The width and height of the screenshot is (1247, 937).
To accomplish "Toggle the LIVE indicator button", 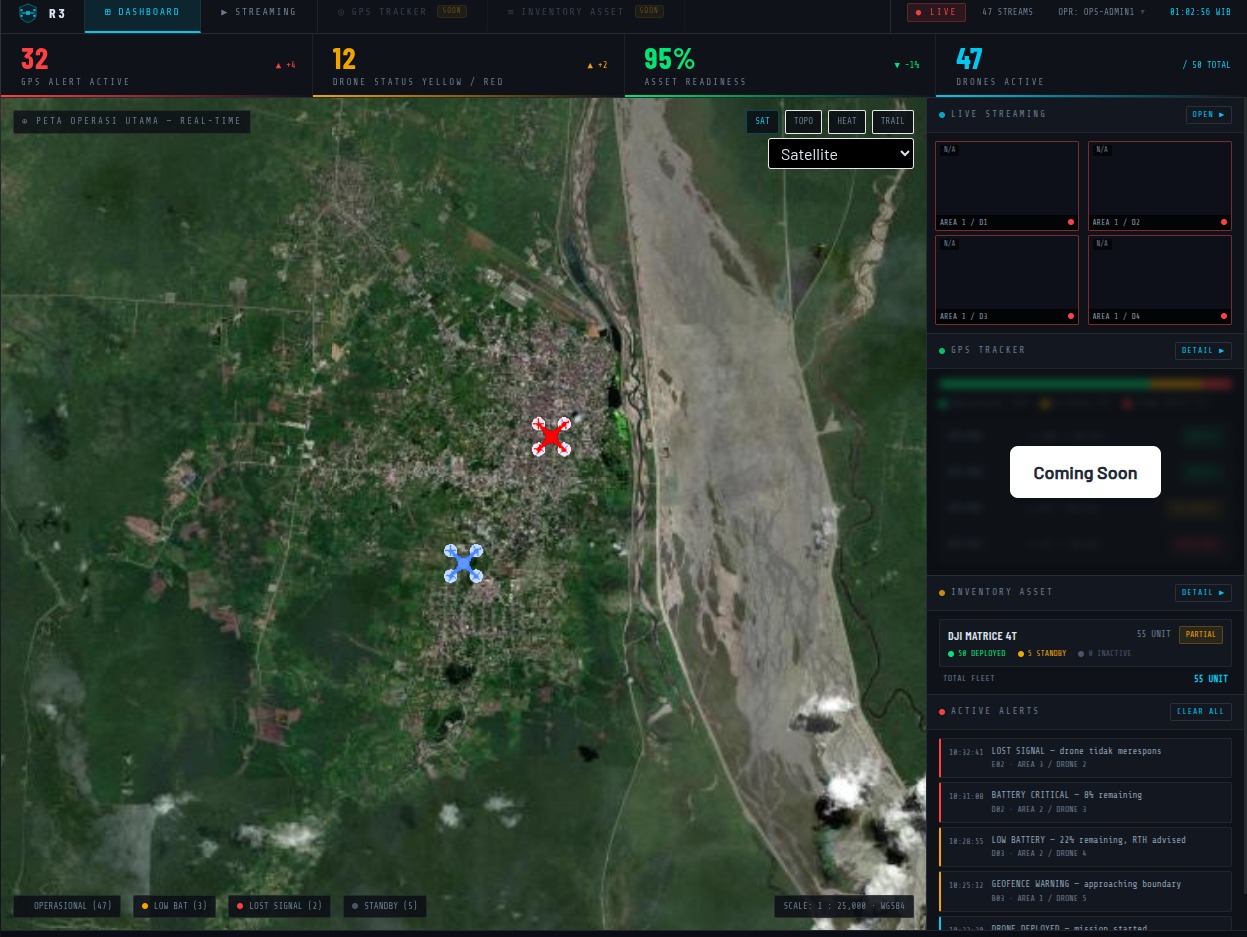I will 936,12.
